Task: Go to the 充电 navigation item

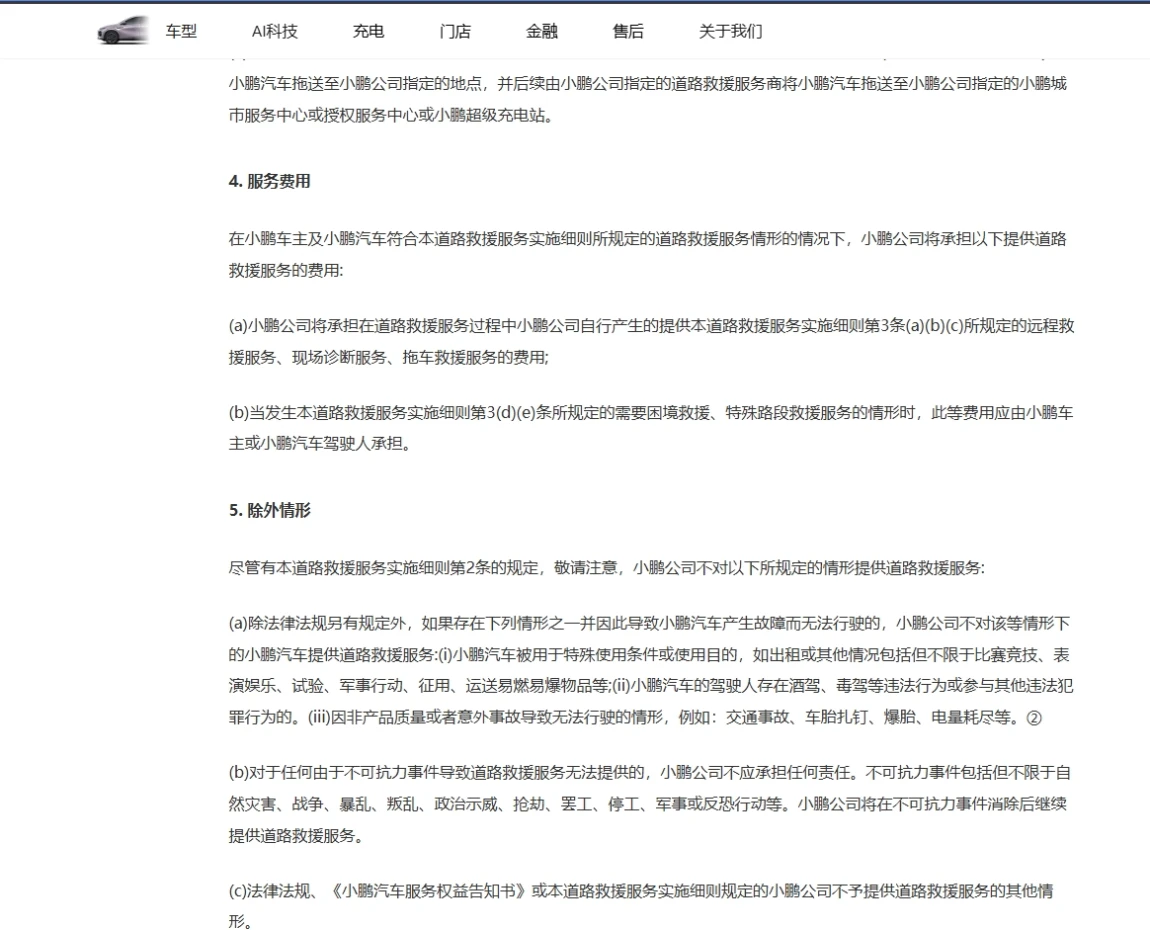Action: 368,31
